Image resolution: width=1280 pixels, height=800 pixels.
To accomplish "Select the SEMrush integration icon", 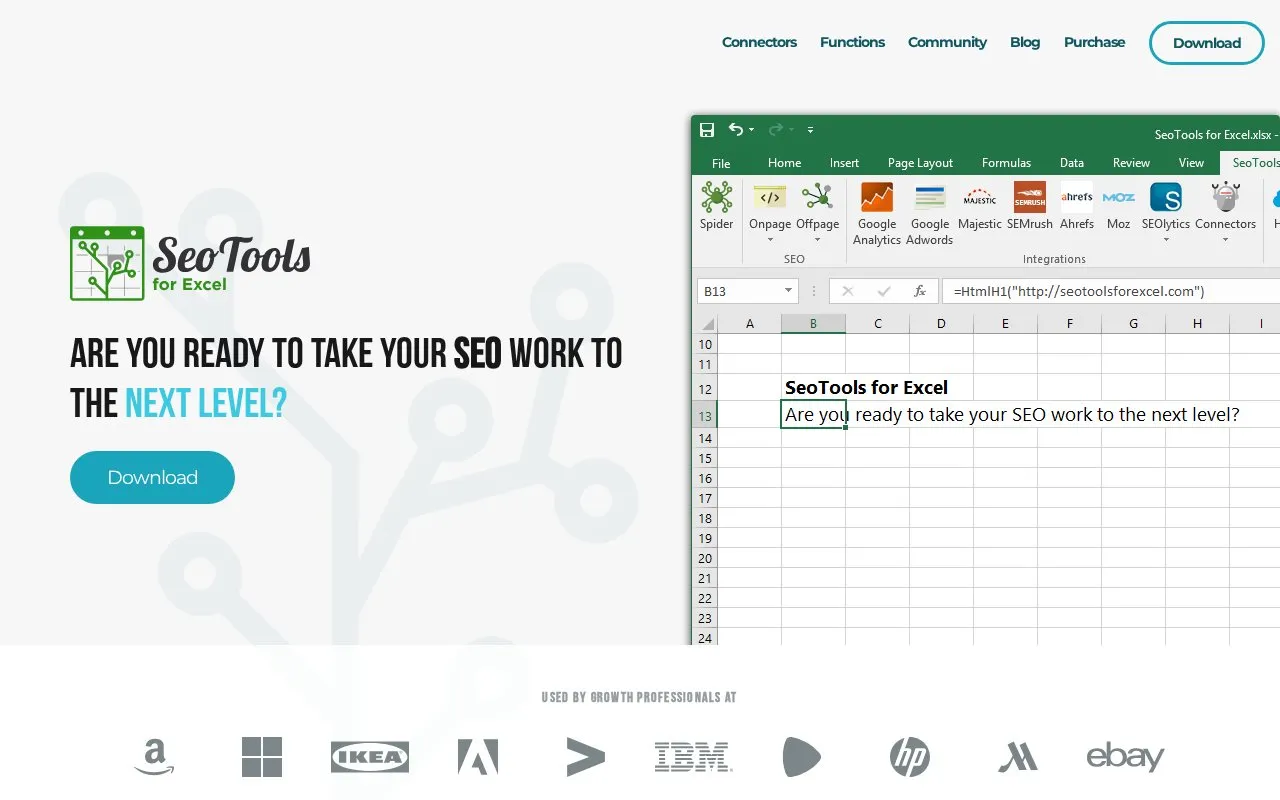I will point(1030,198).
